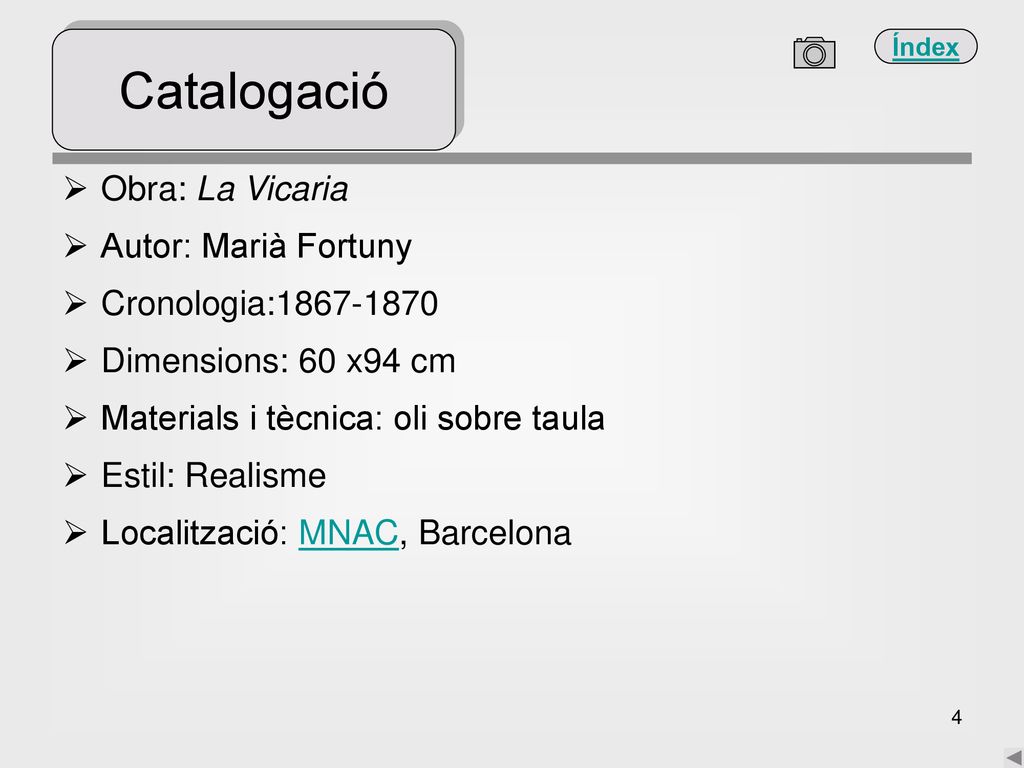1024x768 pixels.
Task: Click the arrow bullet beside Autor
Action: click(76, 246)
